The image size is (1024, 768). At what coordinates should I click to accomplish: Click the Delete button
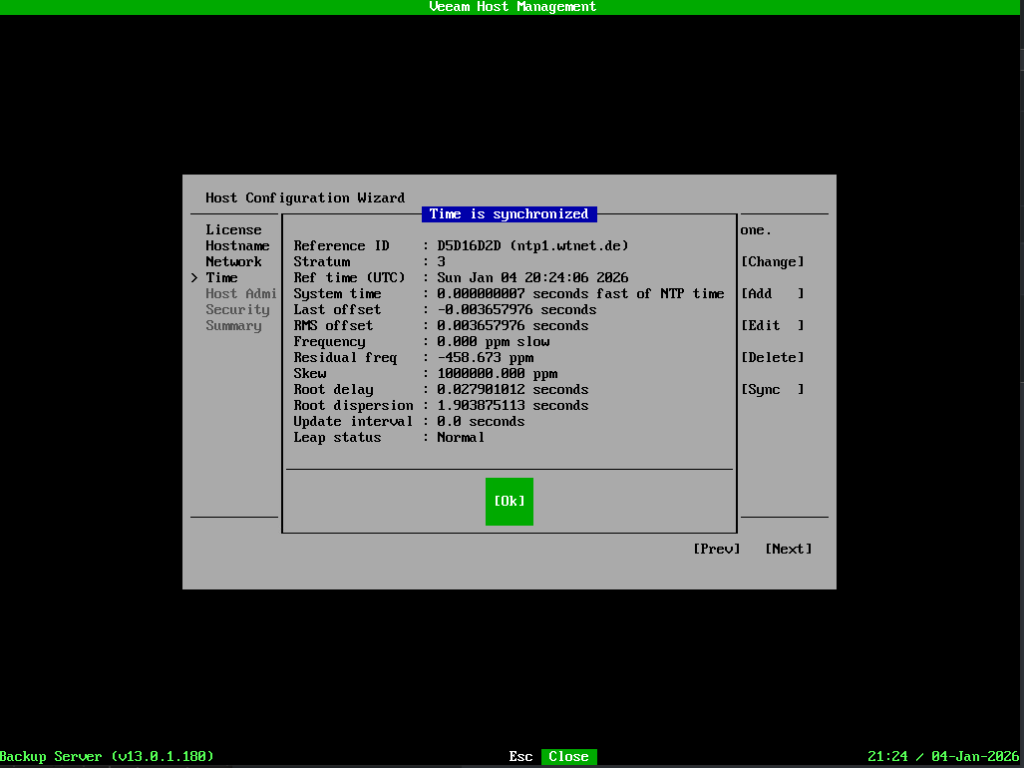[772, 358]
